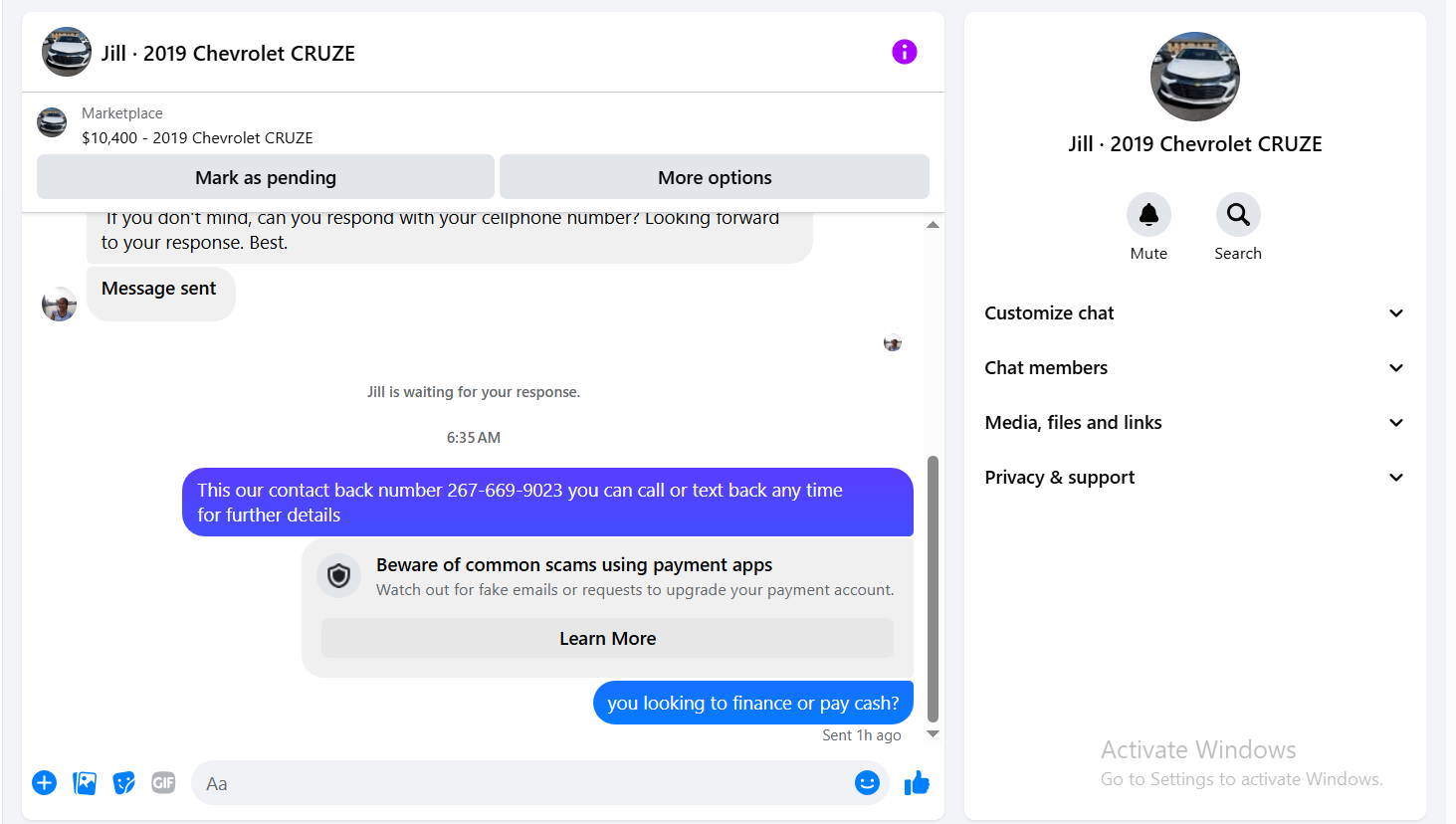The image size is (1456, 824).
Task: Open the $10,400 2019 Chevrolet CRUZE listing
Action: pyautogui.click(x=197, y=137)
